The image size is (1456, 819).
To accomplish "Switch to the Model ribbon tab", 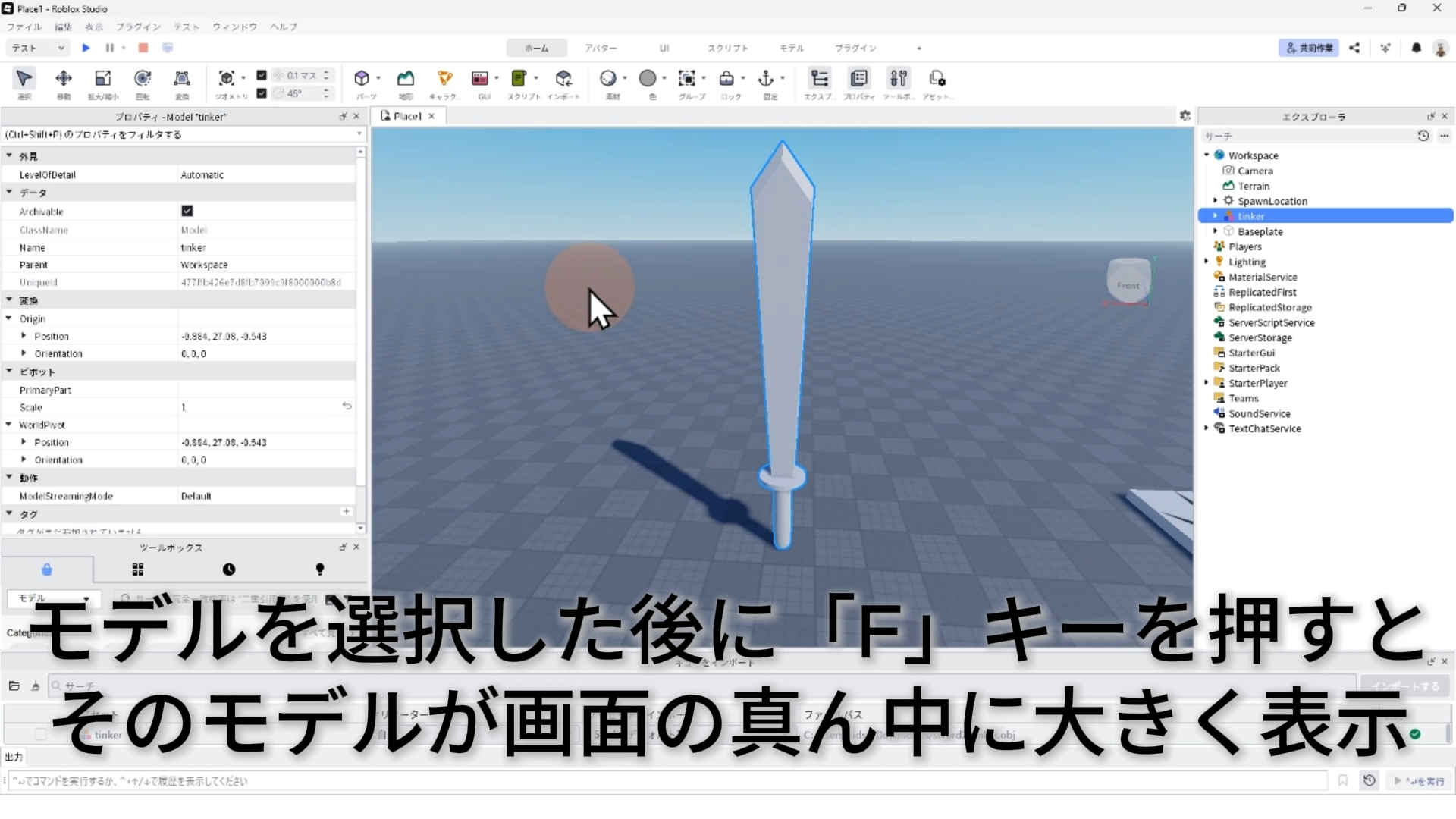I will point(791,48).
